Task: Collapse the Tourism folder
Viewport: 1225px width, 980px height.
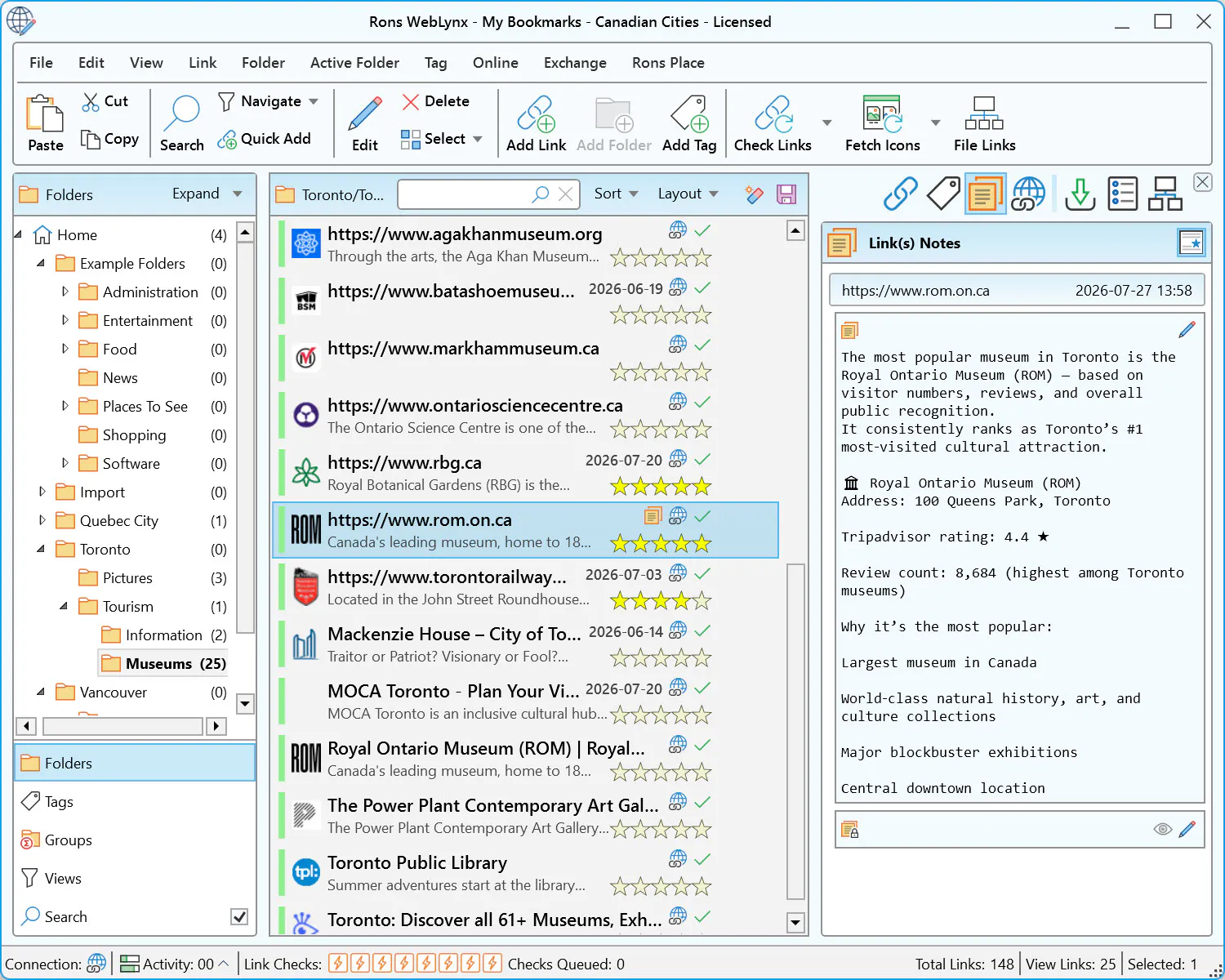Action: click(64, 606)
